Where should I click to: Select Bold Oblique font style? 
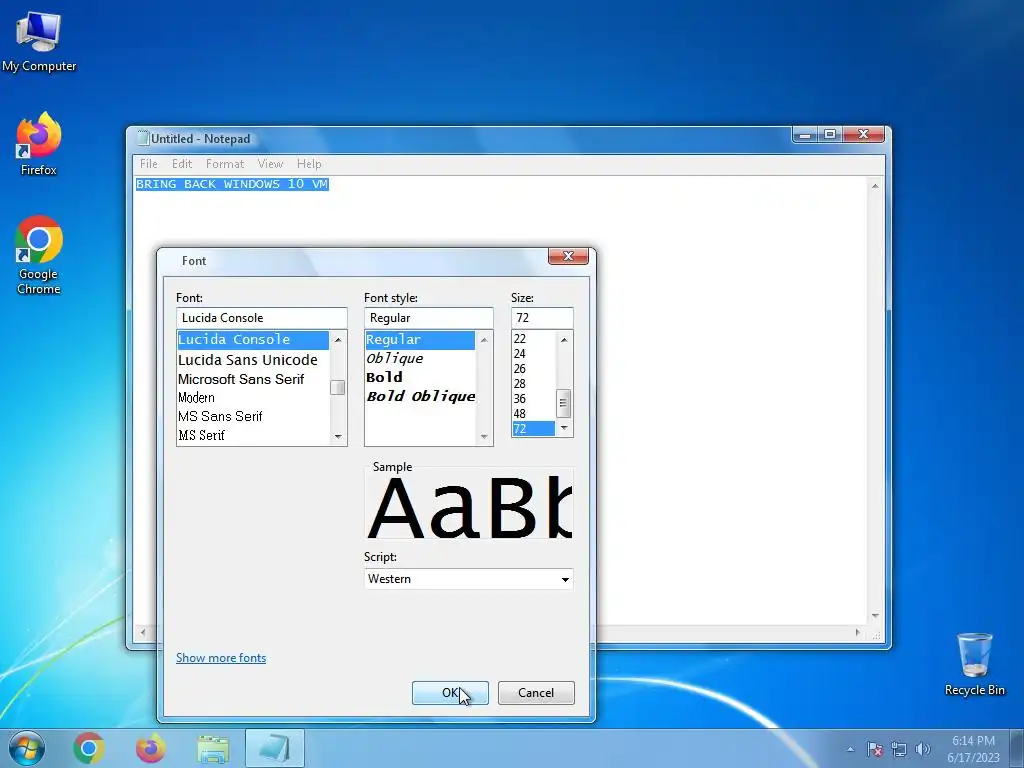tap(420, 396)
